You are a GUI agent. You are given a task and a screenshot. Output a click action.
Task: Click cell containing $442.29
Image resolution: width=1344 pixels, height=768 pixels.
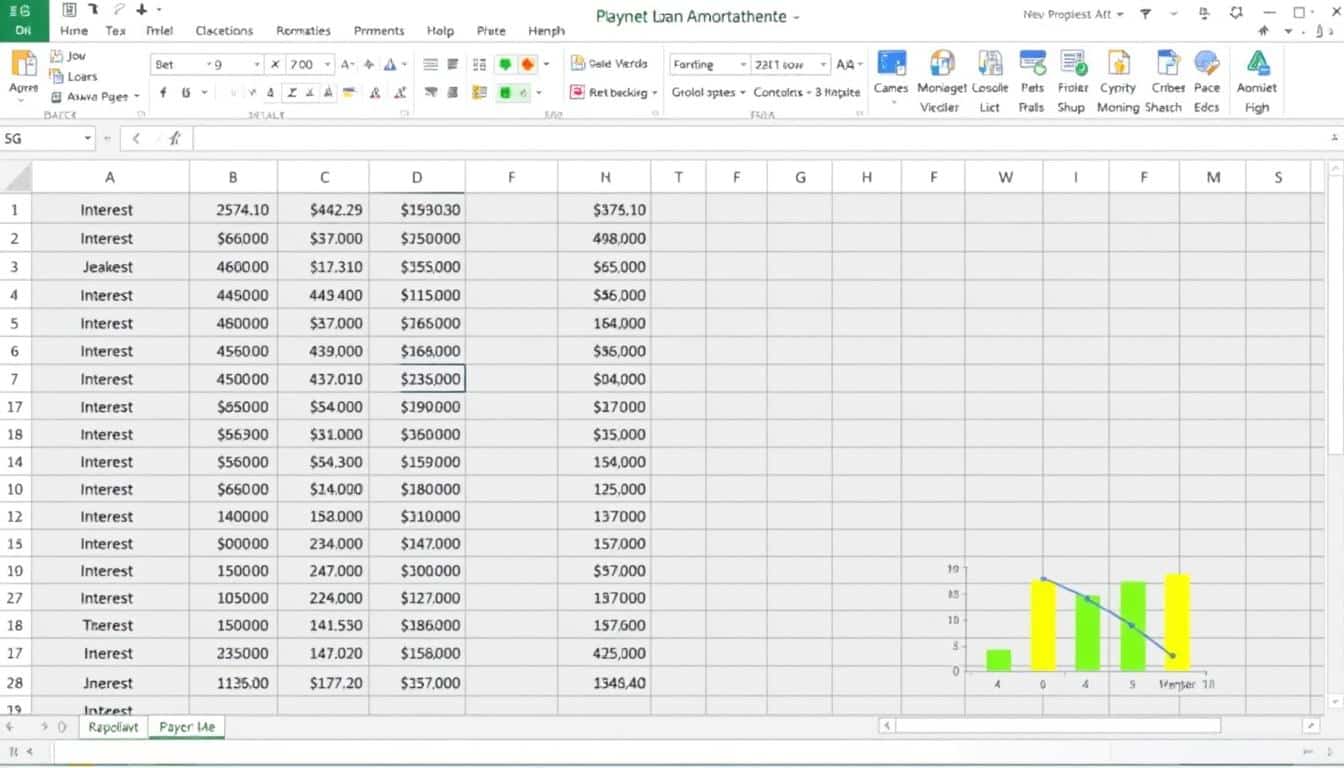(x=323, y=210)
